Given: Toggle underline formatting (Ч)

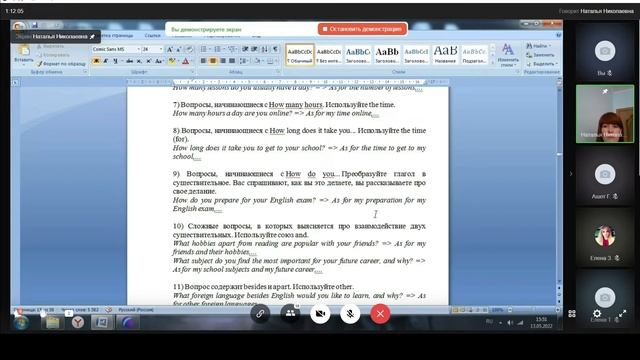Looking at the screenshot, I should (116, 61).
